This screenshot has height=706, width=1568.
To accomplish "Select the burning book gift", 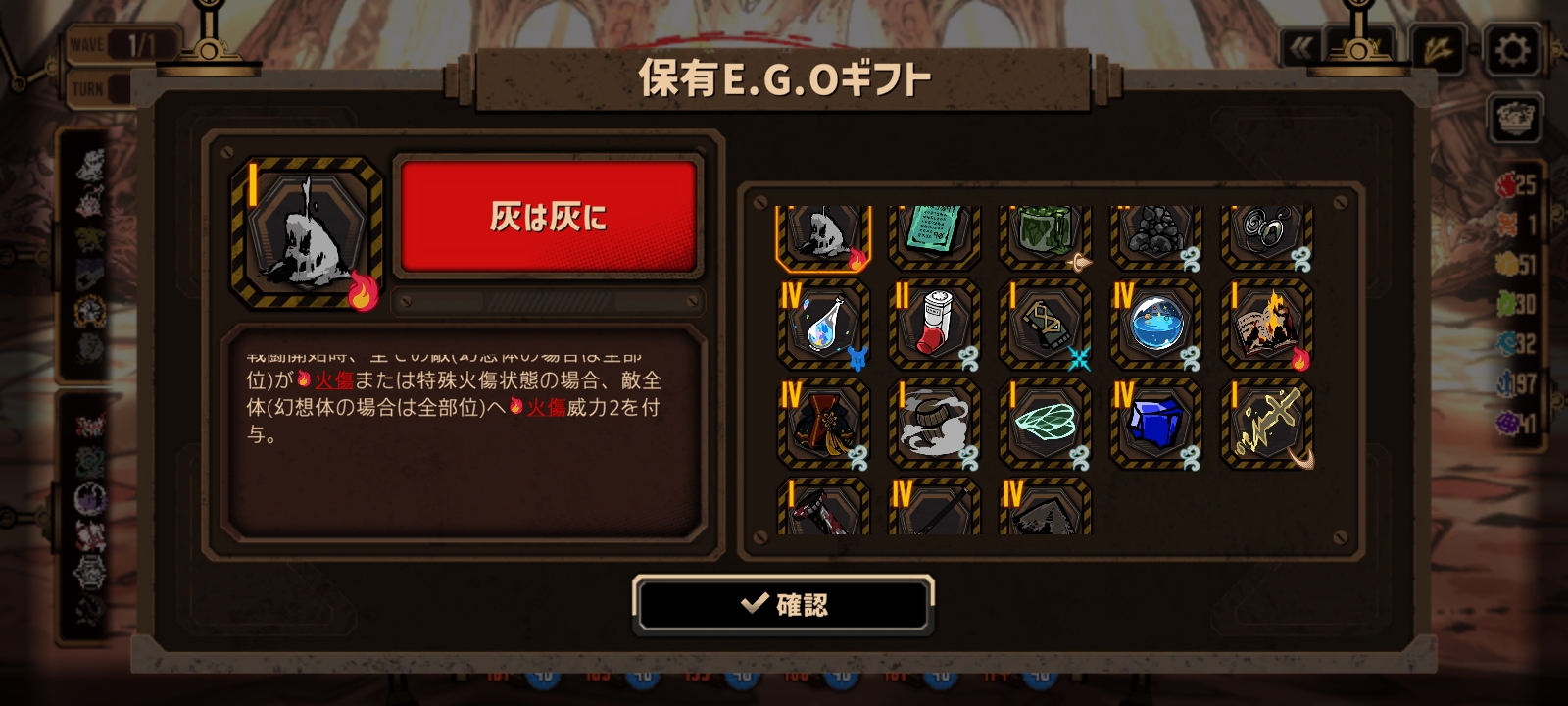I will click(x=1266, y=325).
